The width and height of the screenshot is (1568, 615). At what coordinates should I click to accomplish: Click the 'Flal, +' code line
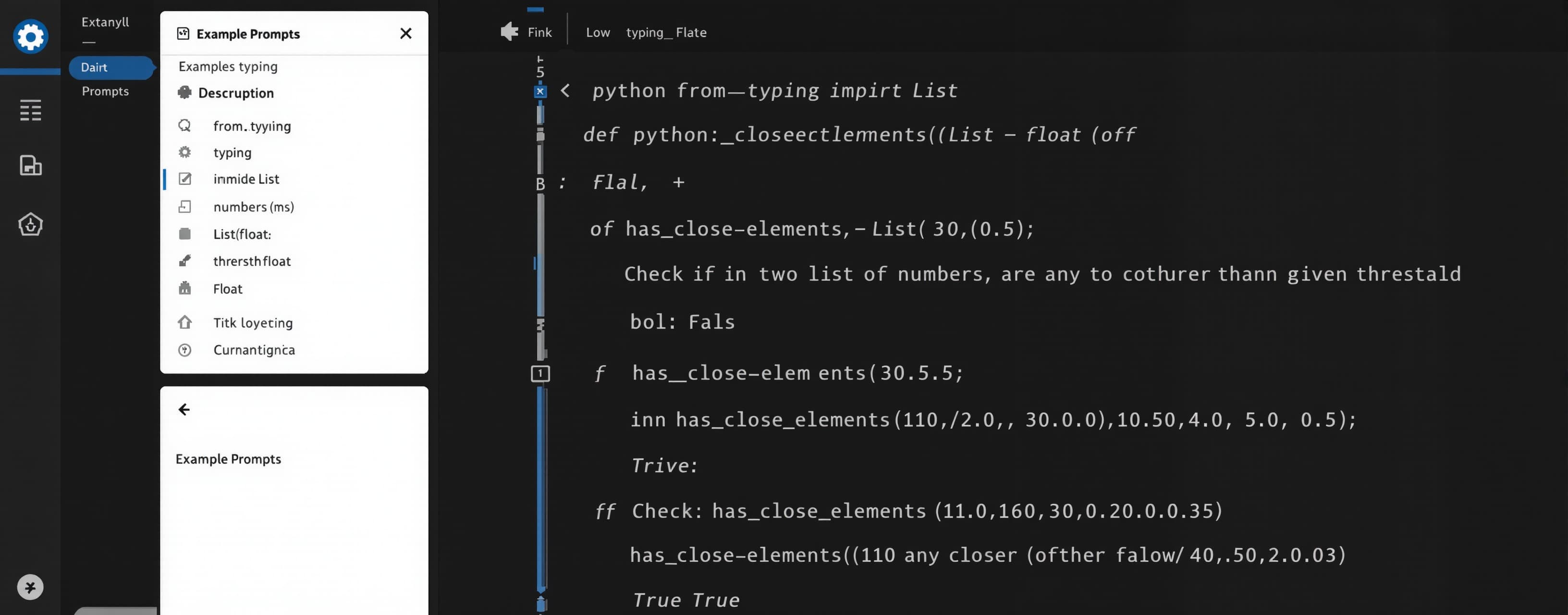638,182
